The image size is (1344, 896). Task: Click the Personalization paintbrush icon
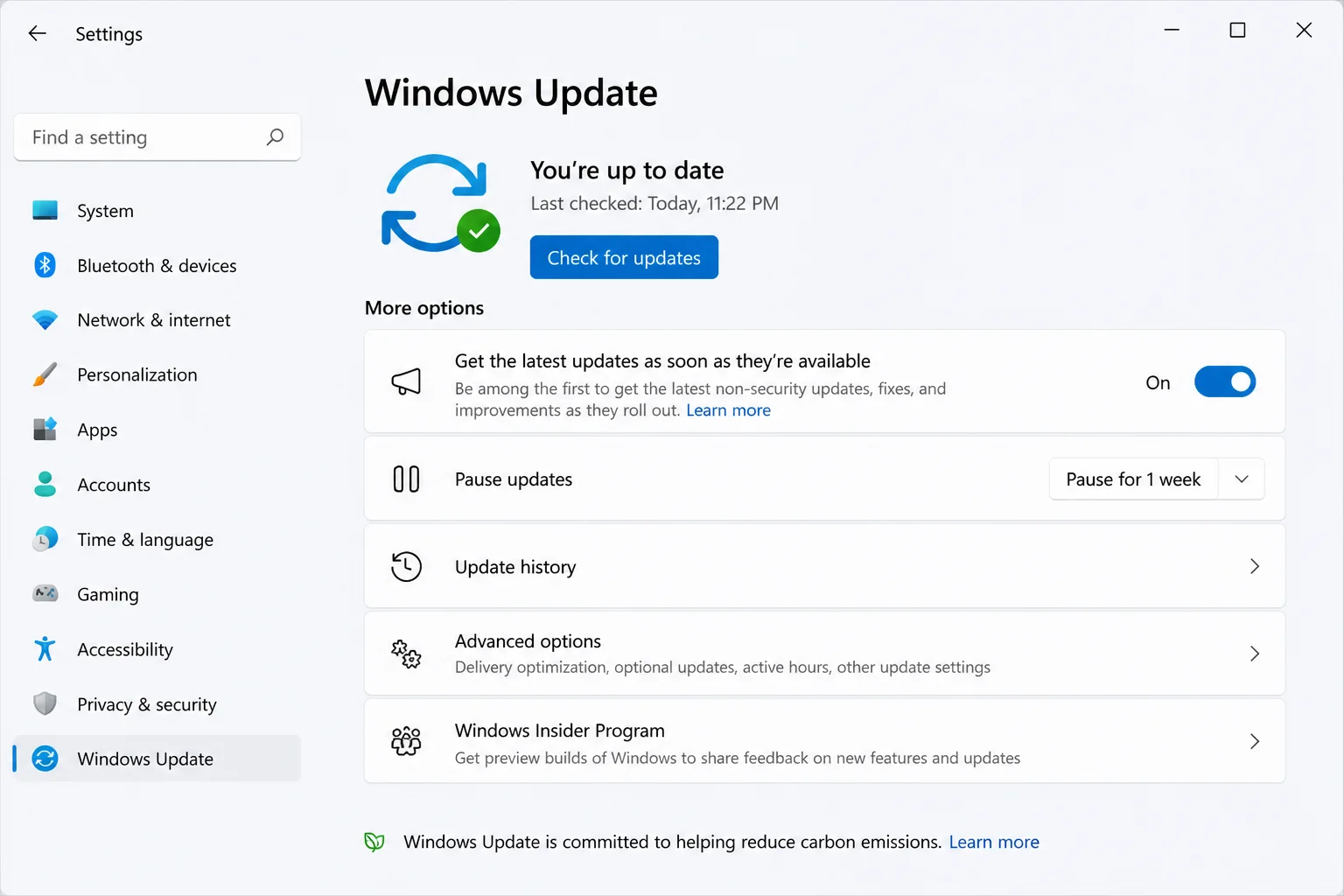[x=45, y=374]
